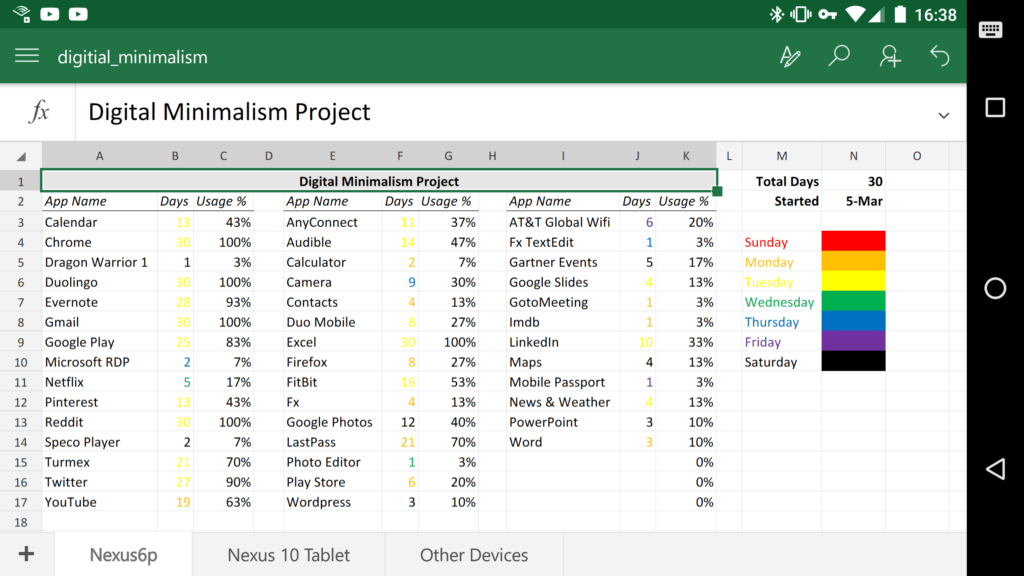Select the Sunday red color cell
1024x576 pixels.
click(853, 241)
